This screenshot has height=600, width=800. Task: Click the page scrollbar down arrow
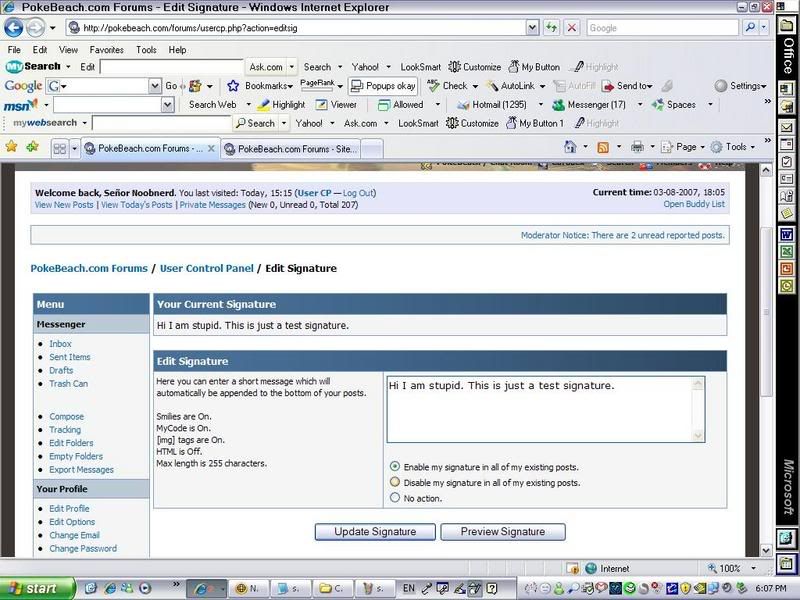766,550
